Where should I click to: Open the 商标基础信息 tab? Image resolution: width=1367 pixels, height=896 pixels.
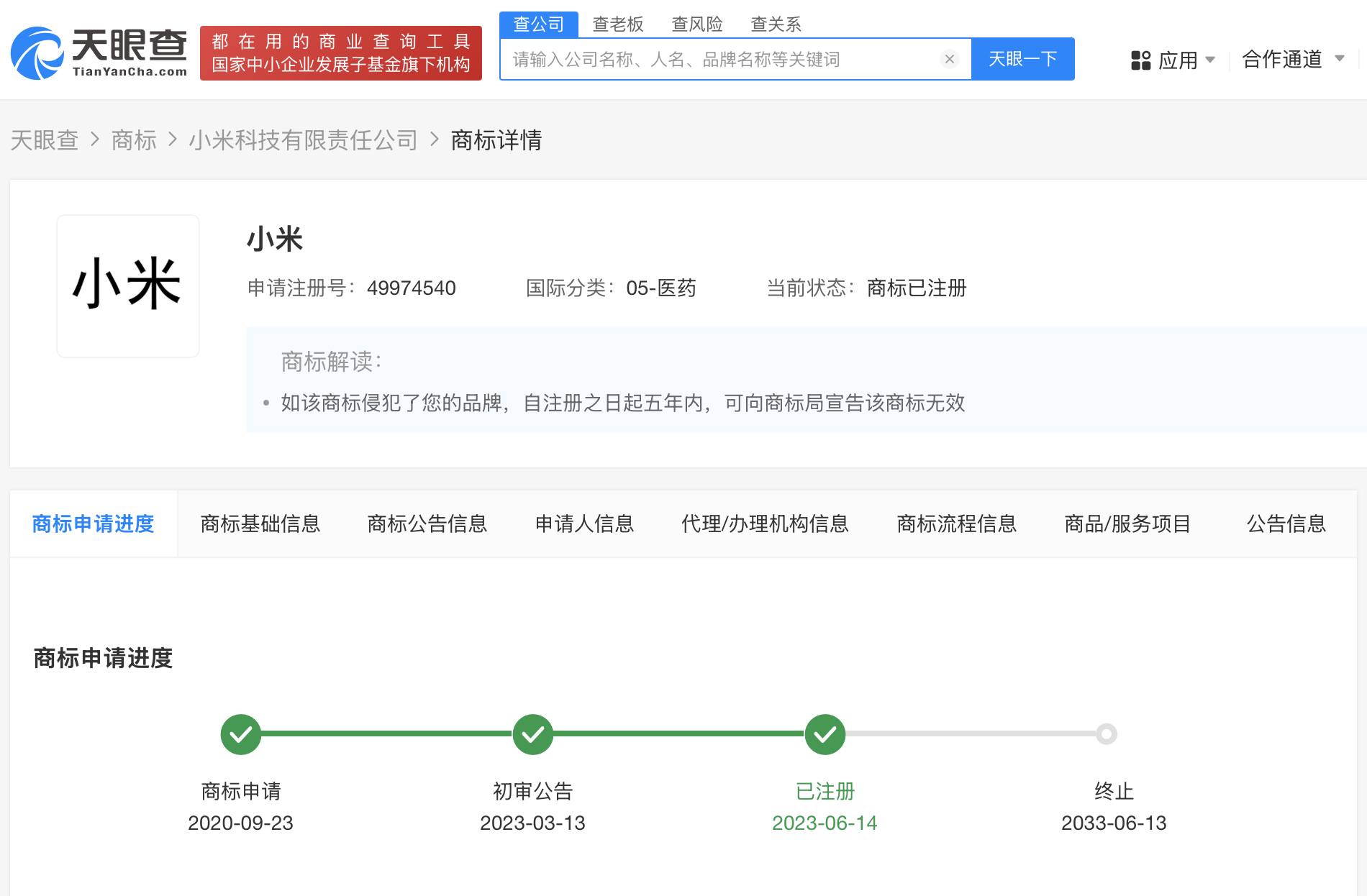260,524
